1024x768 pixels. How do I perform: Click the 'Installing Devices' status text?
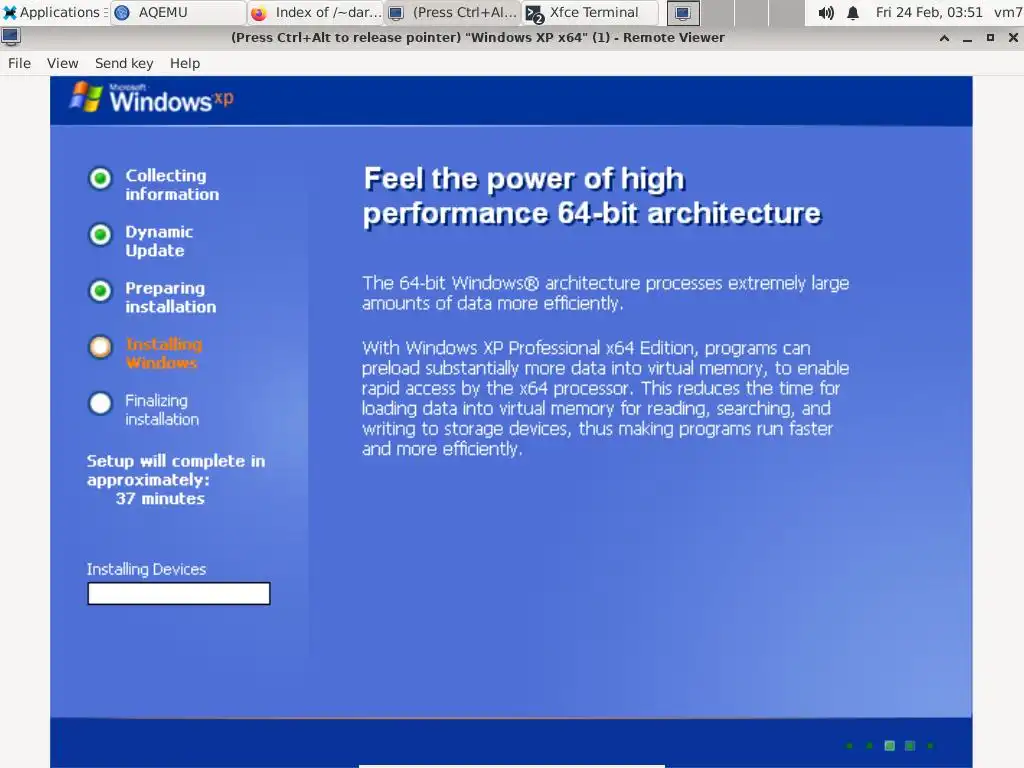[x=146, y=569]
